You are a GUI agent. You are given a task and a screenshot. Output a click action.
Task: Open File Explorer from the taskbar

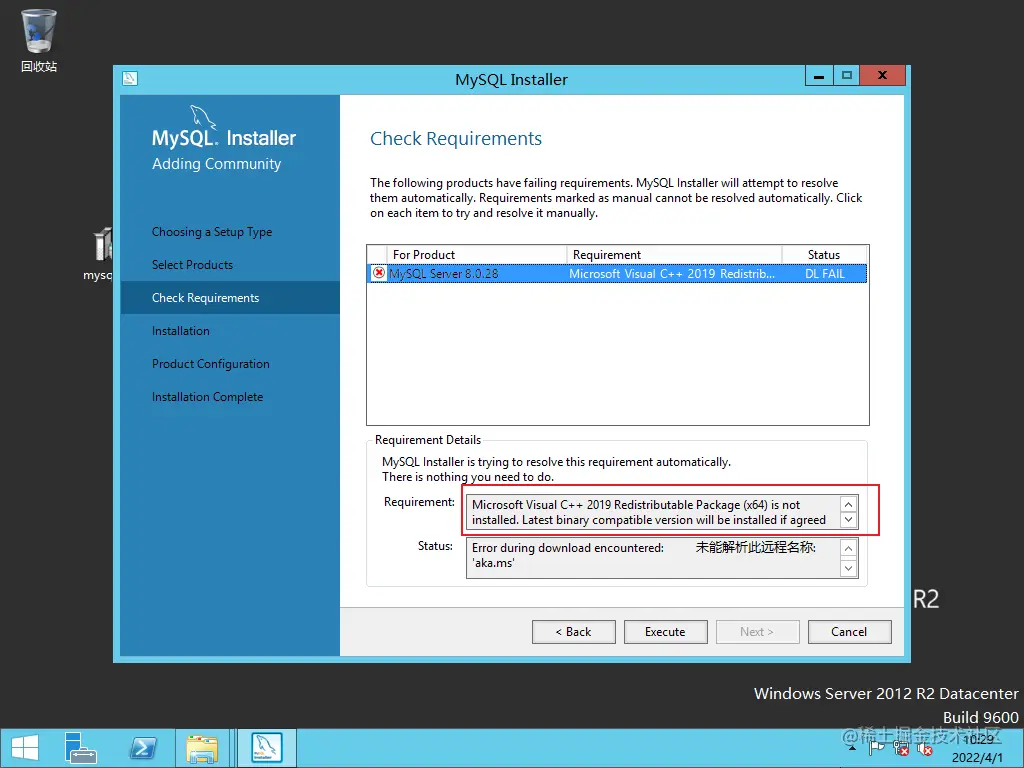202,748
